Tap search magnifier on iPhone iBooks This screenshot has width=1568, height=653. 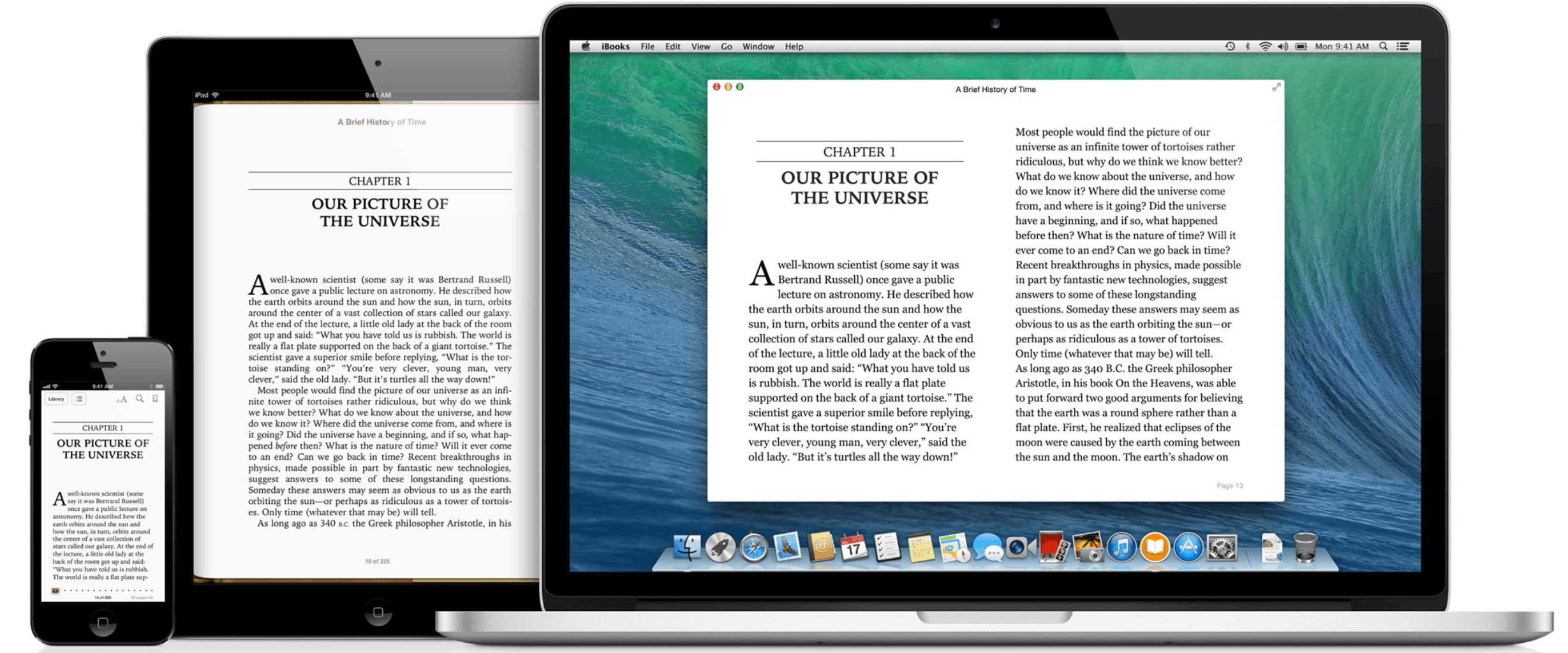click(x=140, y=399)
